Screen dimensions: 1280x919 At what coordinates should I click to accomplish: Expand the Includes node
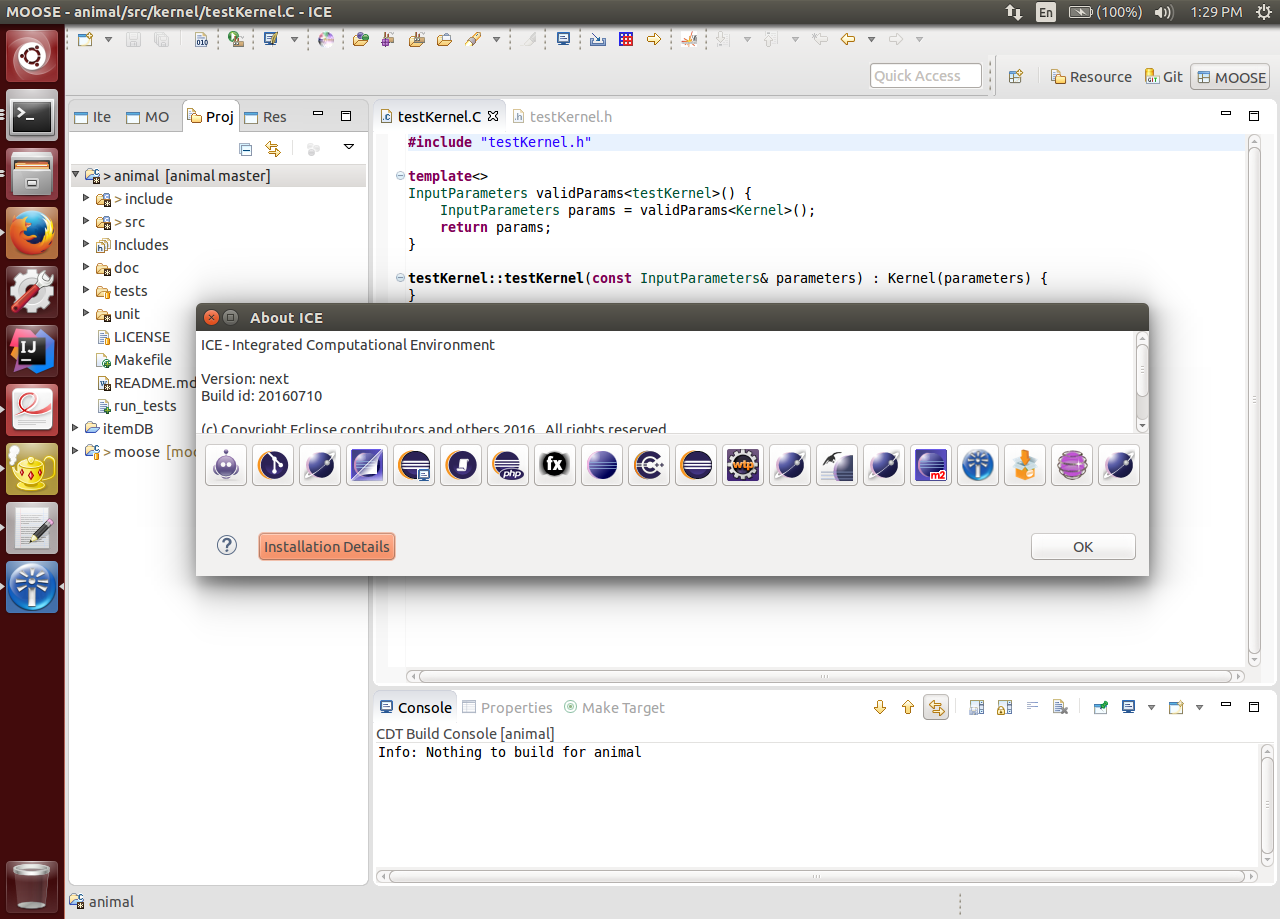point(86,244)
